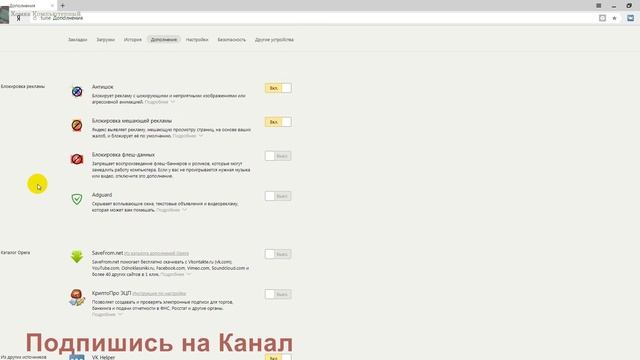The height and width of the screenshot is (360, 640).
Task: Click the Антишок extension title
Action: 102,87
